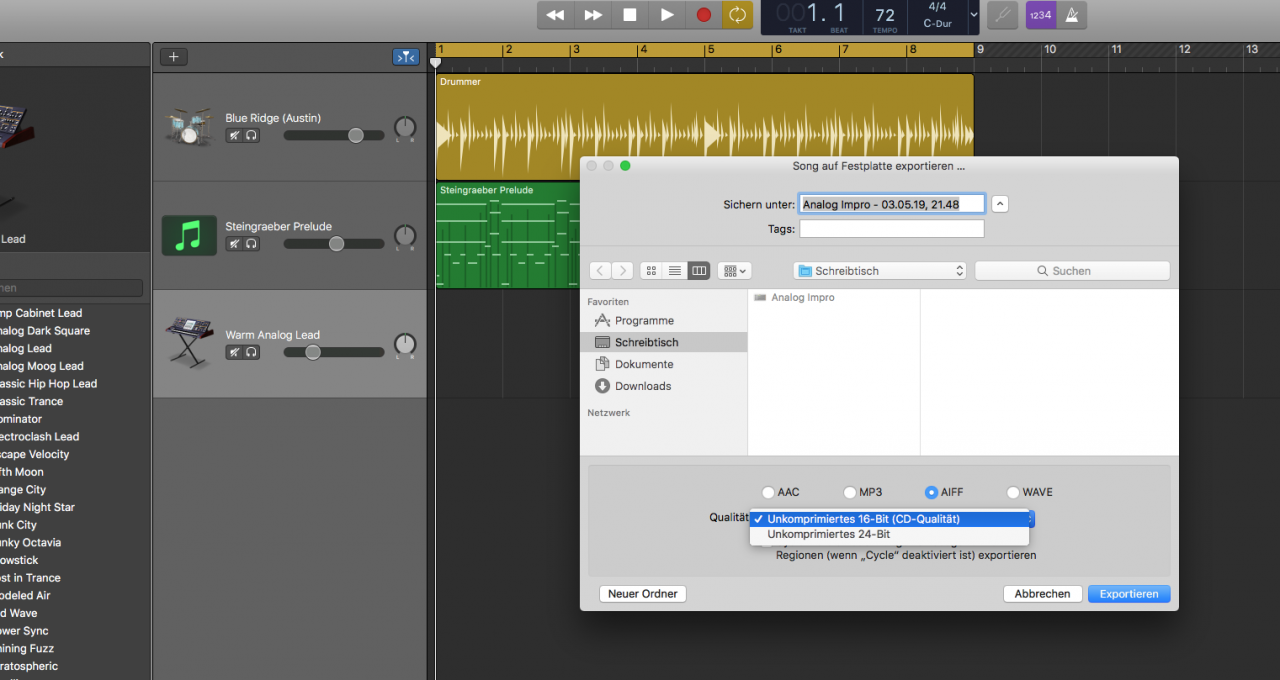The width and height of the screenshot is (1280, 680).
Task: Open the tuner tool
Action: 1001,15
